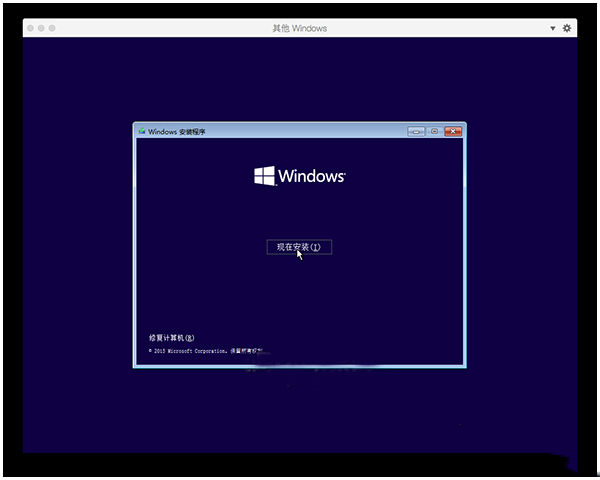Click the 其他 Windows window title text
This screenshot has width=600, height=480.
coord(300,28)
